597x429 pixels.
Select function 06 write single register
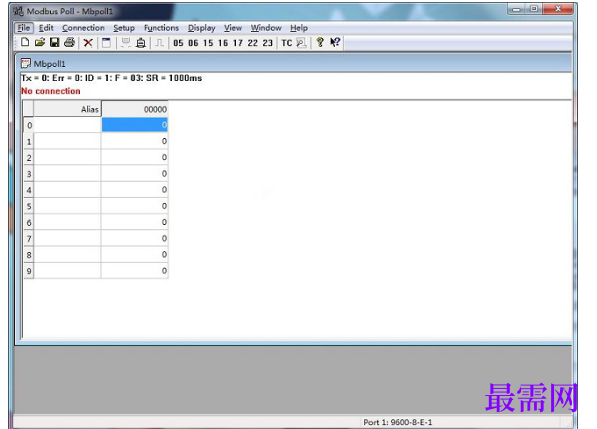[x=193, y=43]
